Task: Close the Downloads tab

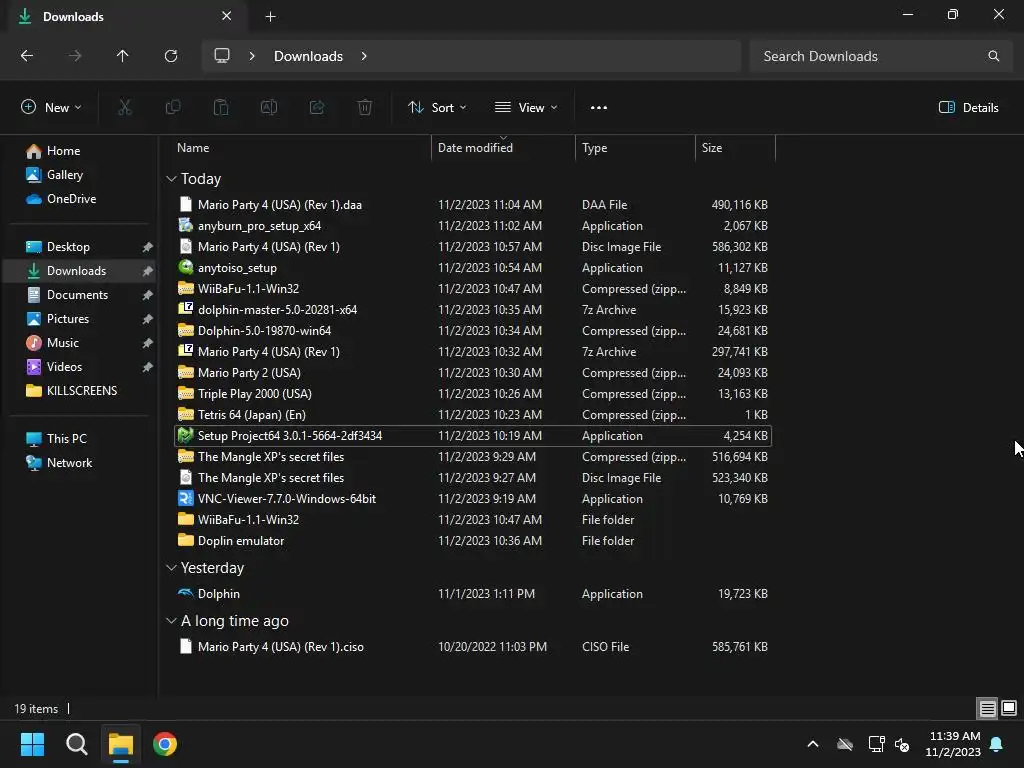Action: [227, 16]
